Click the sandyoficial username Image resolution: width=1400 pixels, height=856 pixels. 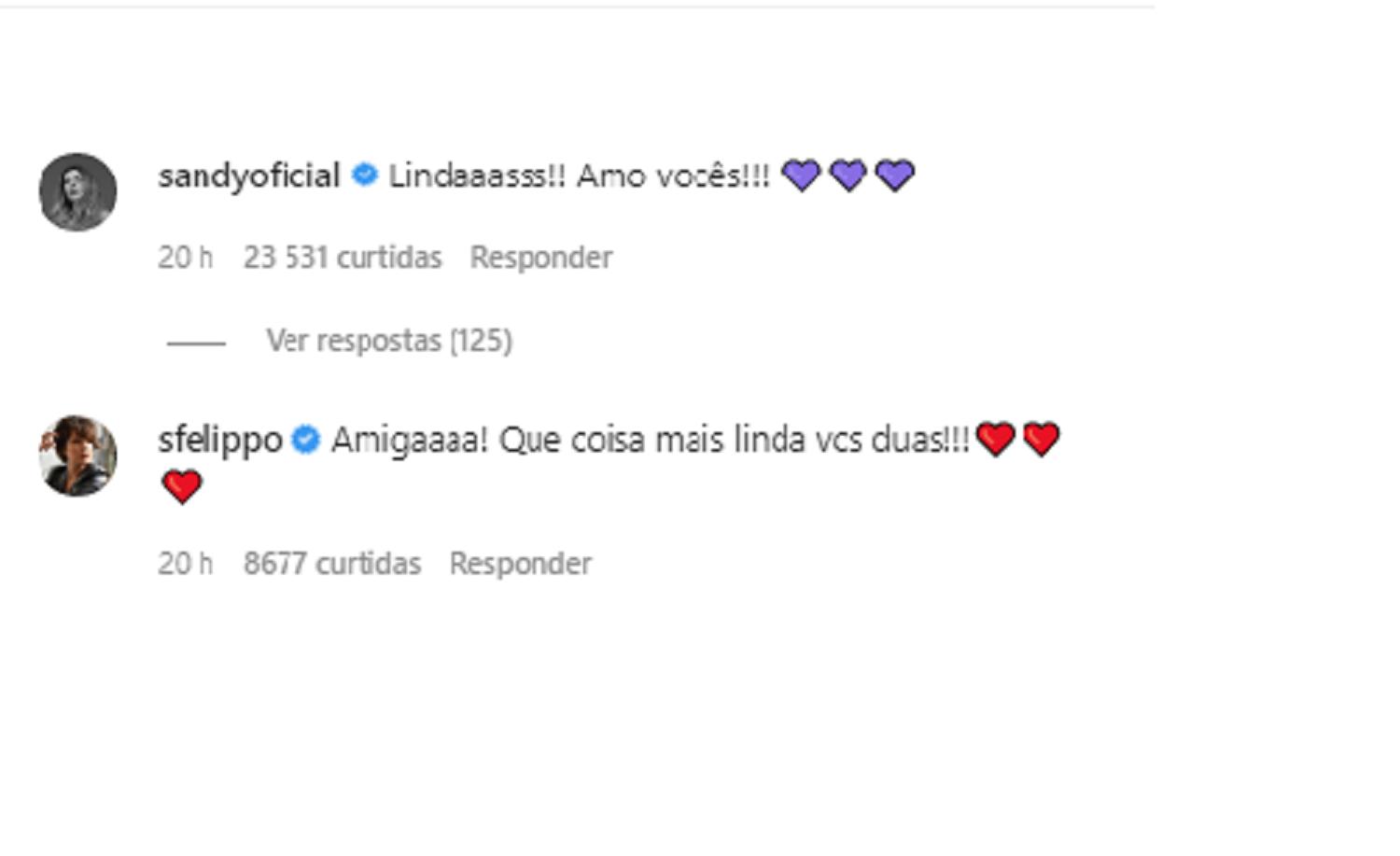tap(248, 175)
